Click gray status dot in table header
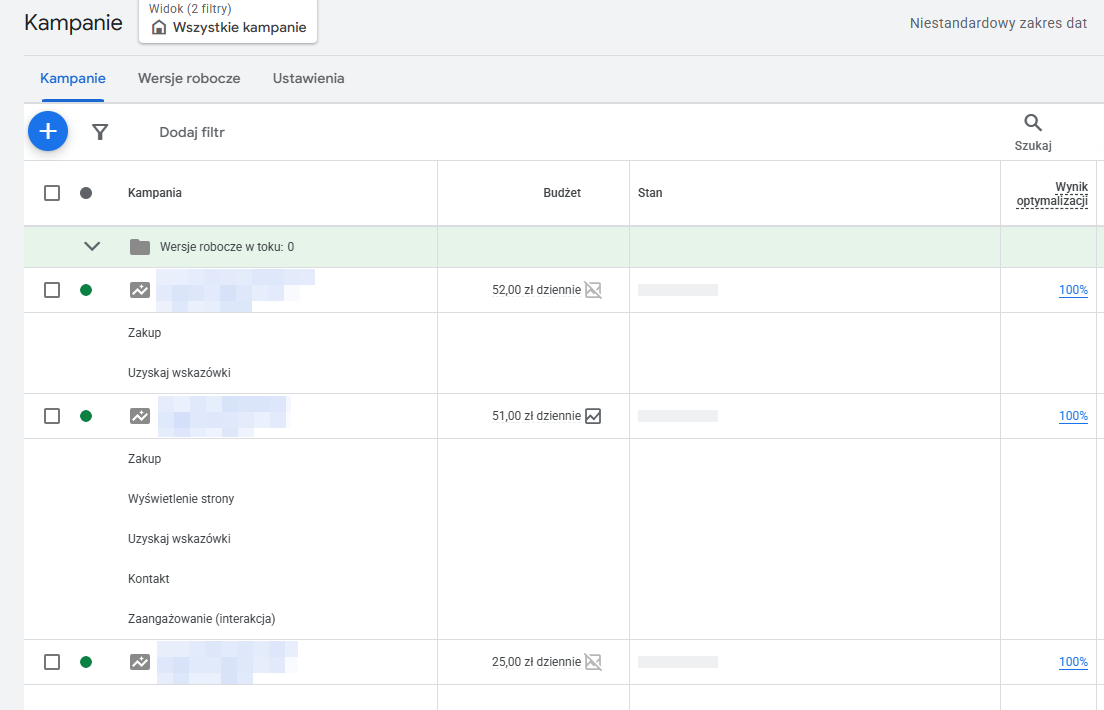 click(86, 192)
